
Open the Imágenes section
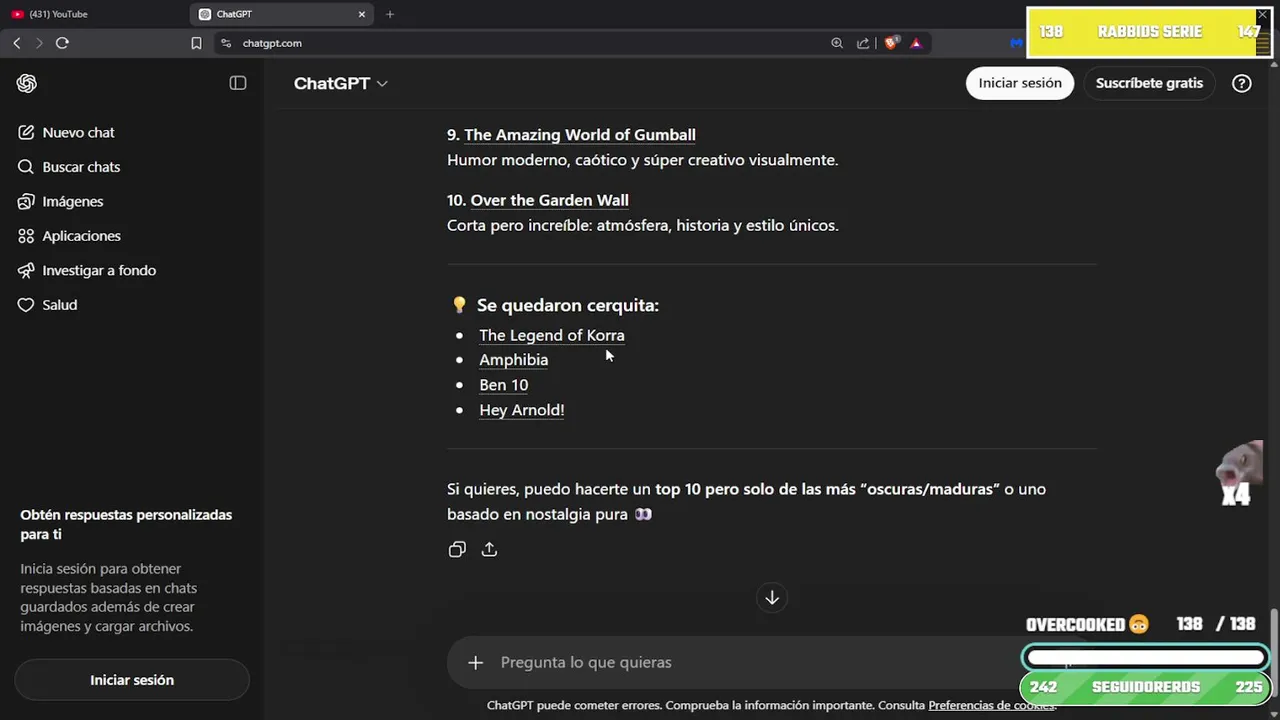(72, 201)
